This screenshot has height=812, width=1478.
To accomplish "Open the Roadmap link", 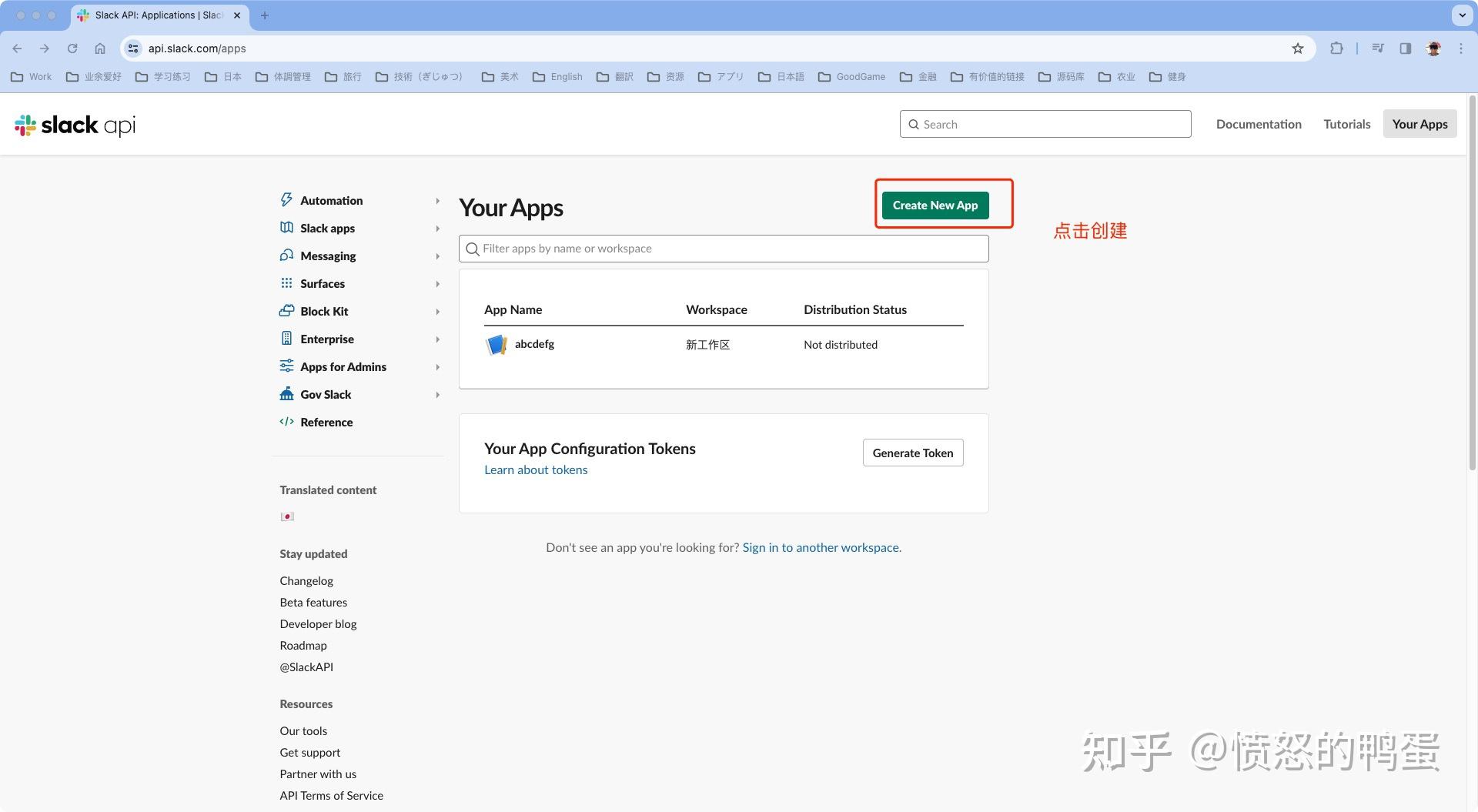I will point(303,645).
